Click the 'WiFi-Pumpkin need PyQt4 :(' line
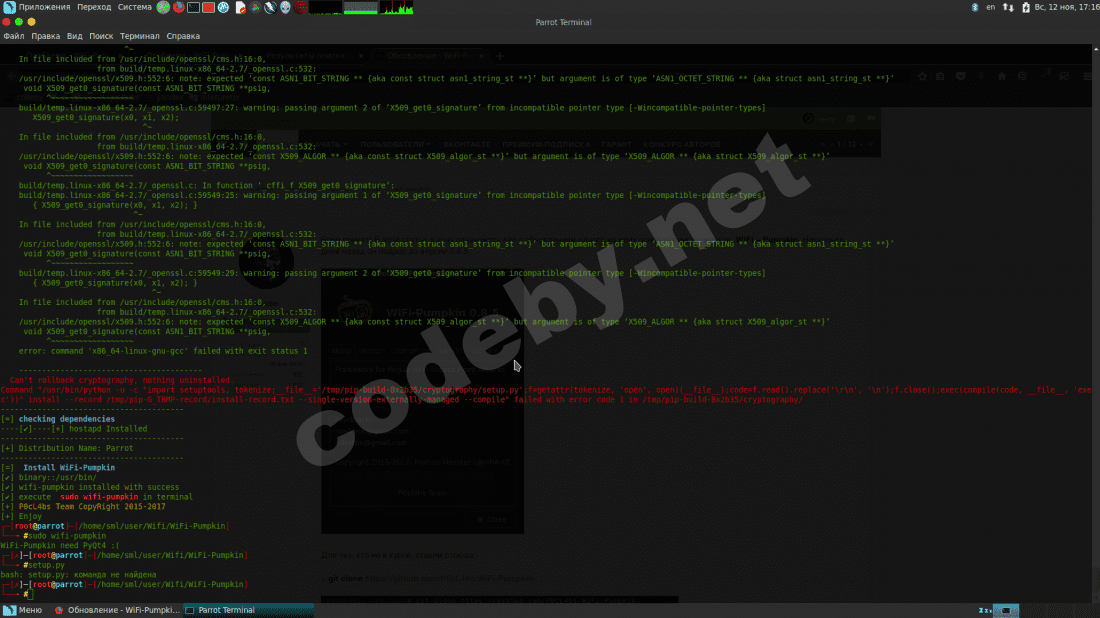 tap(60, 545)
